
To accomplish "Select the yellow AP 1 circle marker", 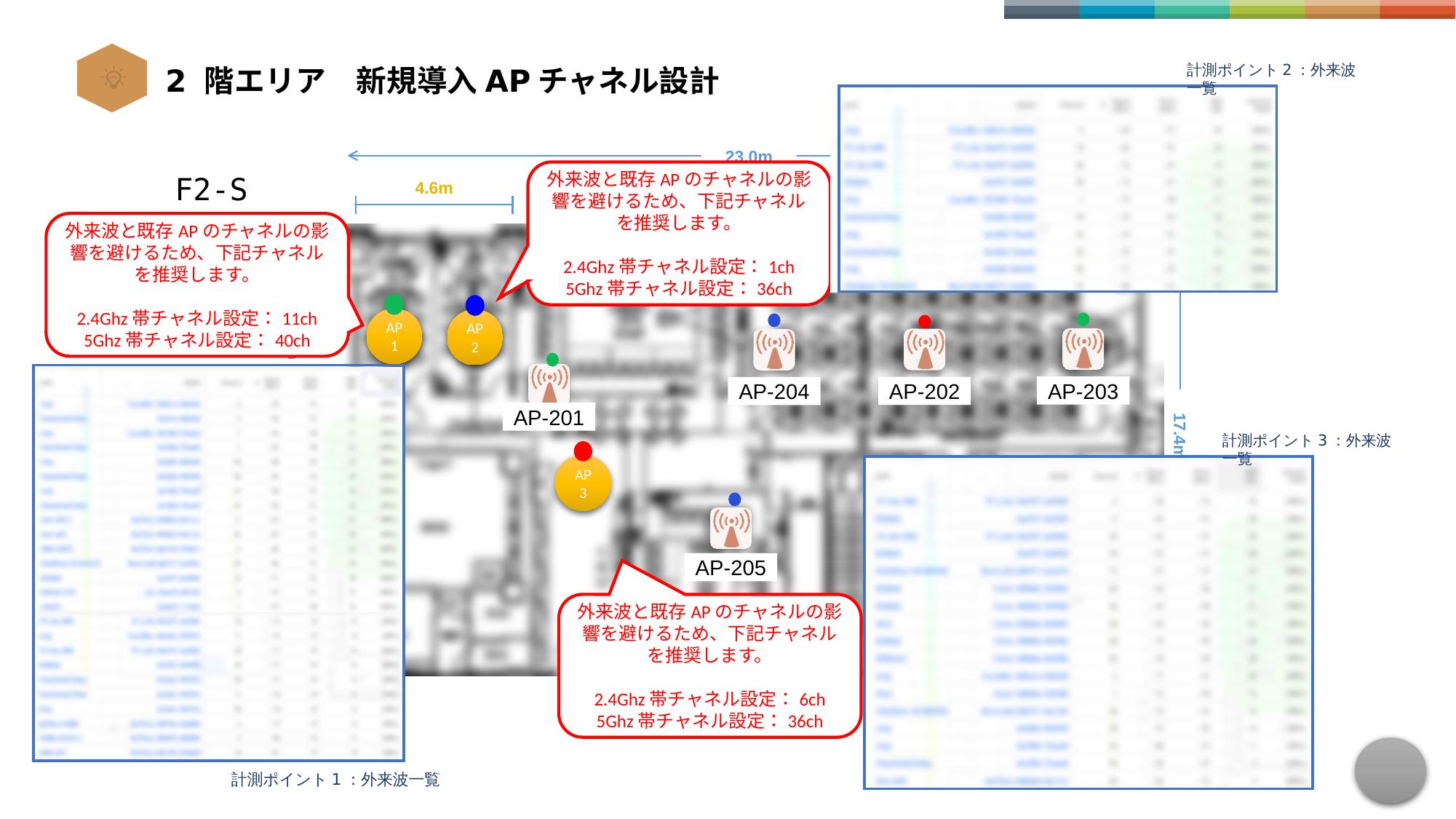I will pos(394,337).
